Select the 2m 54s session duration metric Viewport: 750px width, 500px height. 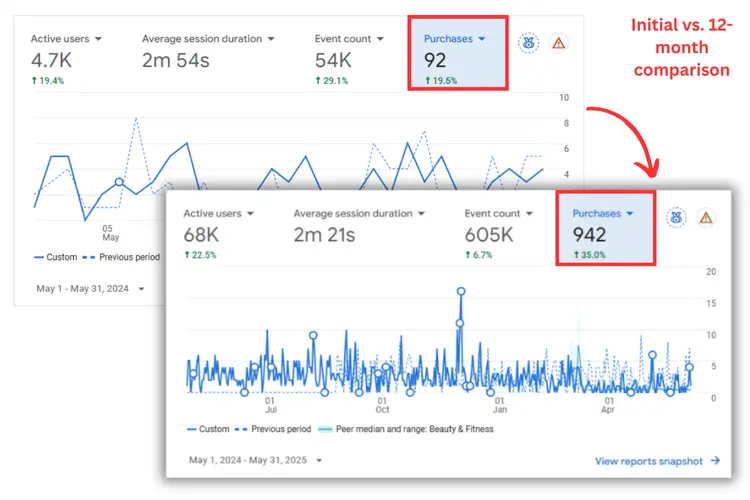[x=176, y=61]
